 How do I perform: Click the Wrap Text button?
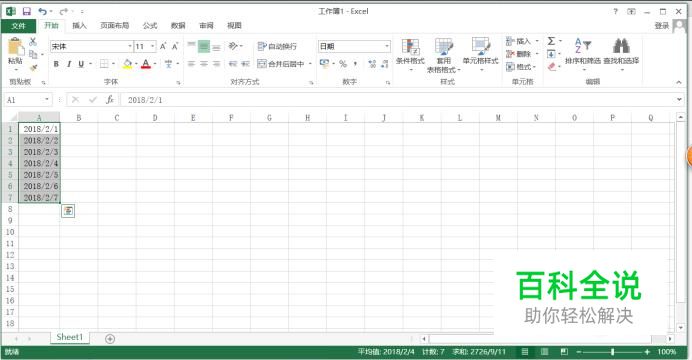(x=277, y=46)
